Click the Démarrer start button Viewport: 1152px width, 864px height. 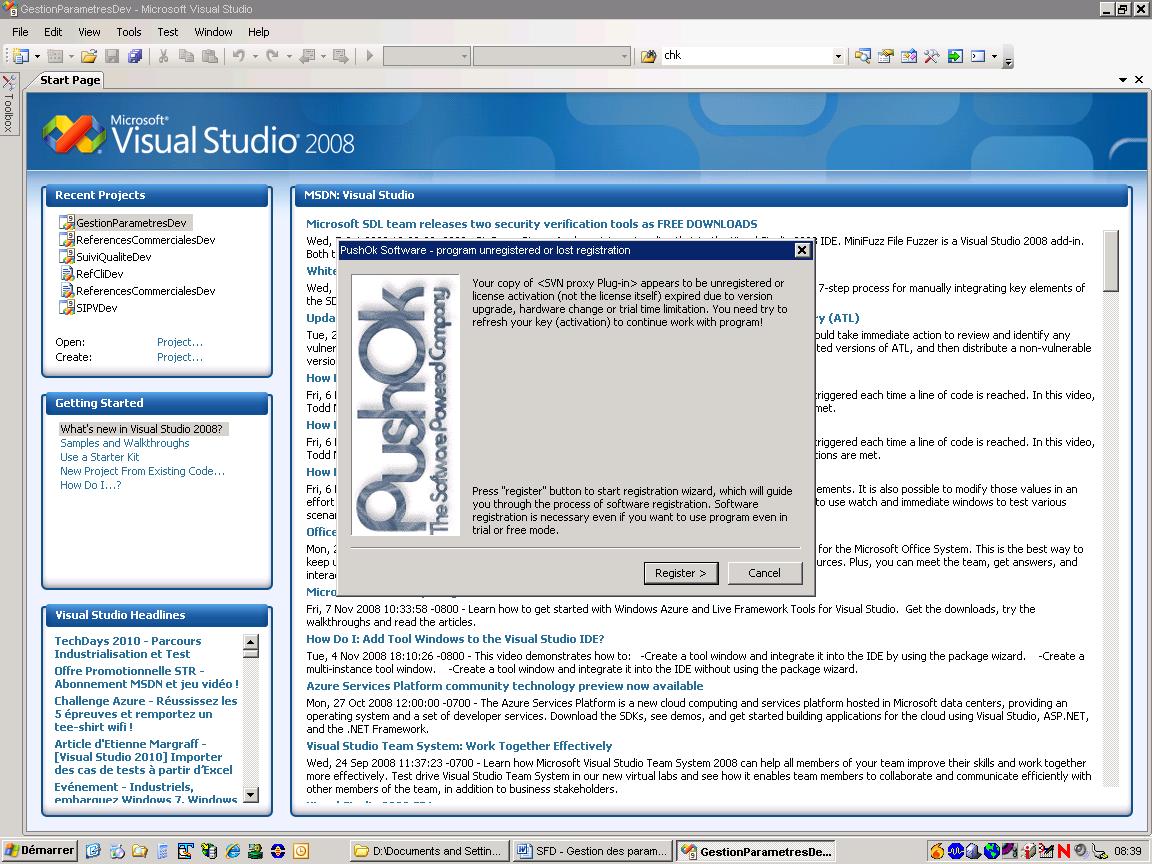tap(39, 851)
